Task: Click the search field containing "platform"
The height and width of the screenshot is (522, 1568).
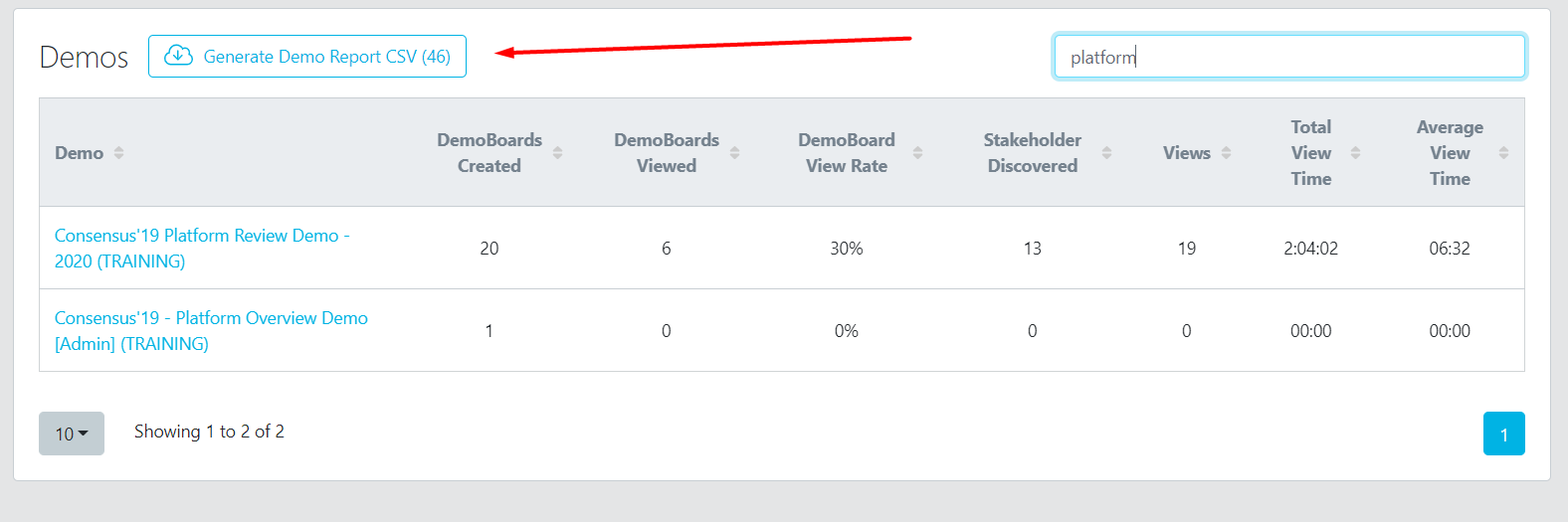Action: coord(1289,57)
